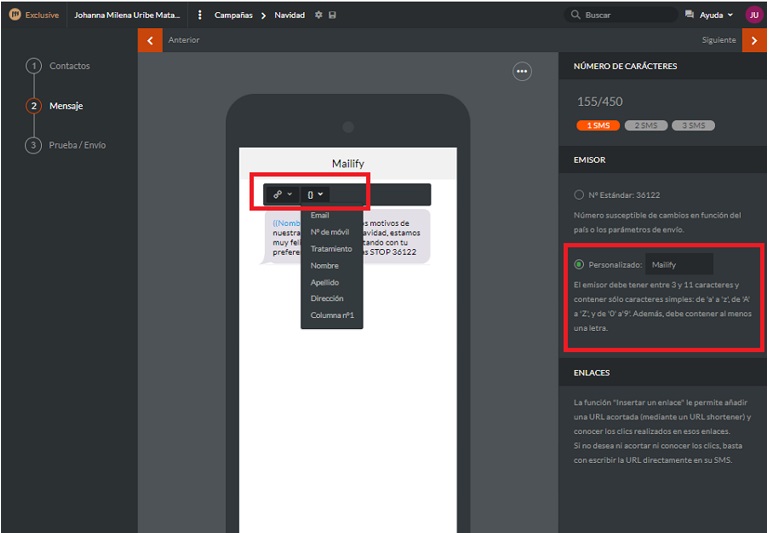Select the Nº Estándar: 36122 radio button
The width and height of the screenshot is (769, 533).
(579, 195)
